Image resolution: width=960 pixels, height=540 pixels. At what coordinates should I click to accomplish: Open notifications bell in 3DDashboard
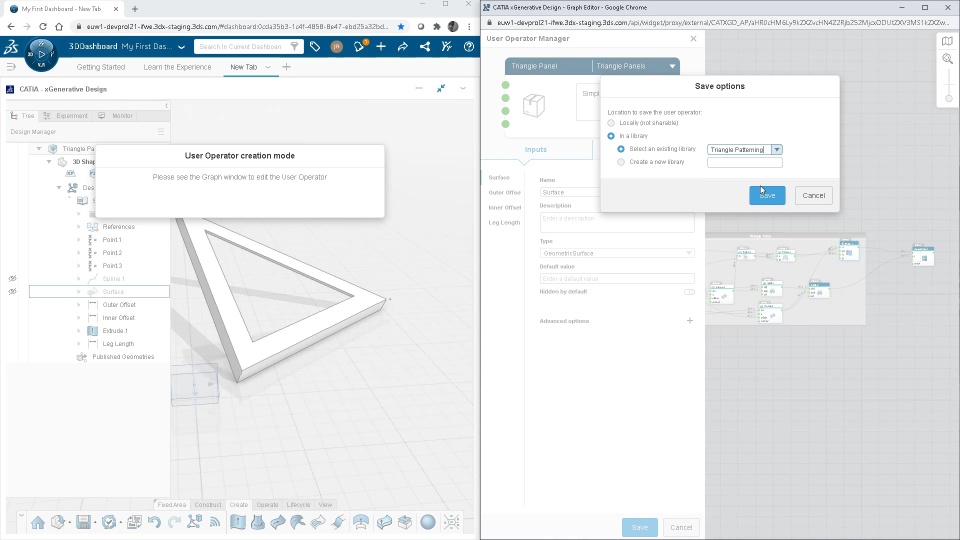(x=359, y=47)
